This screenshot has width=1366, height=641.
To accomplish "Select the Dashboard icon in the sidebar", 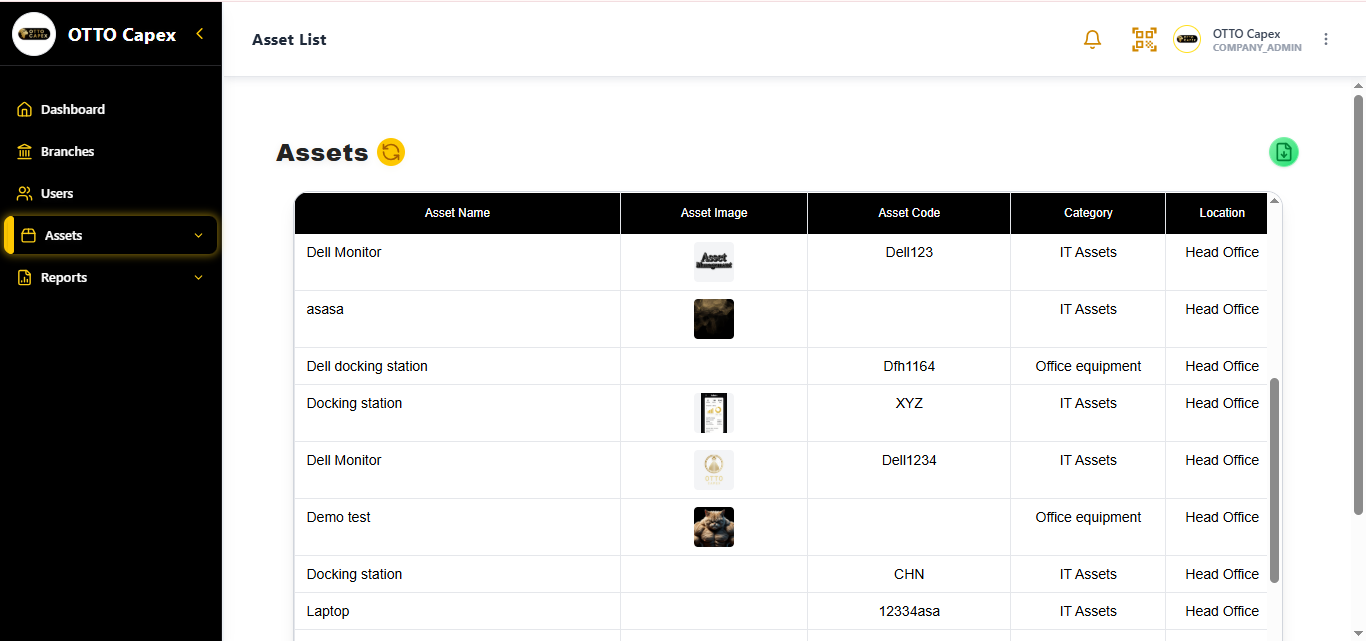I will click(24, 109).
